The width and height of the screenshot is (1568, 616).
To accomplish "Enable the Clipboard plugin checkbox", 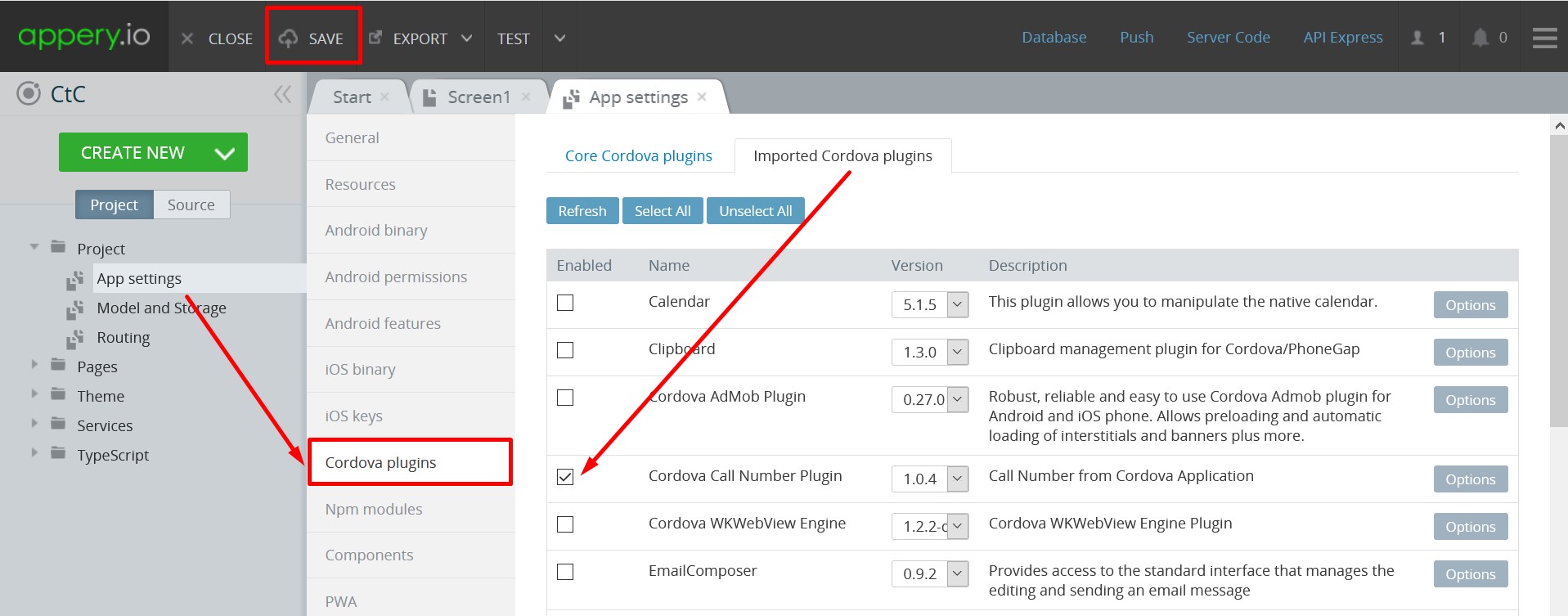I will pyautogui.click(x=565, y=350).
